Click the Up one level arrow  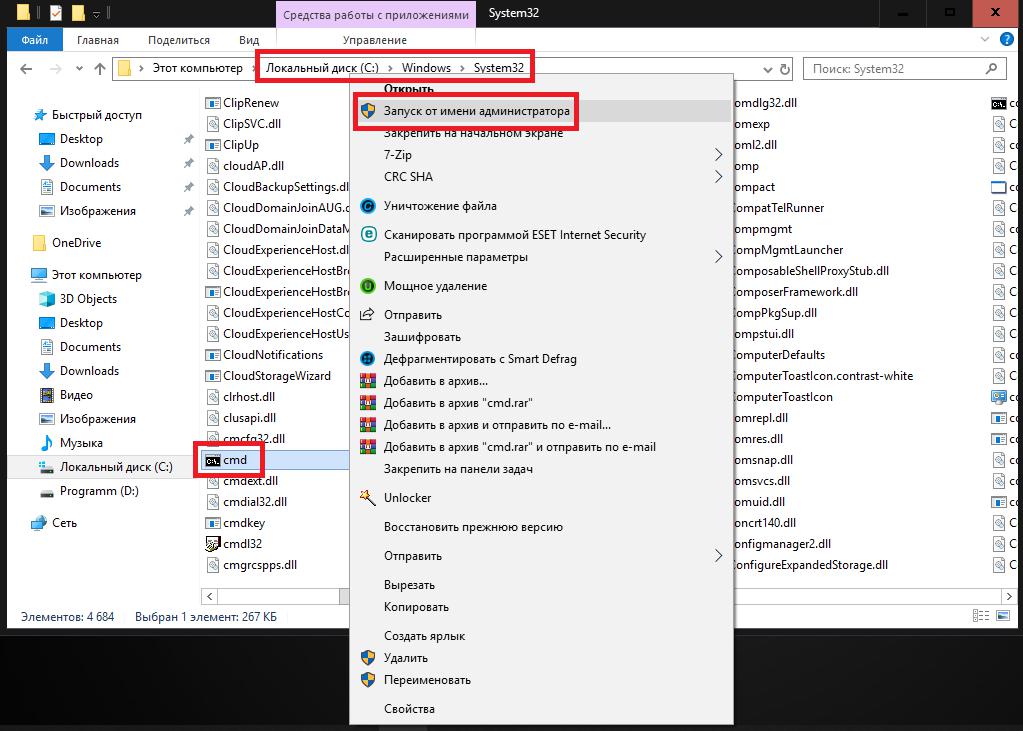click(x=100, y=69)
